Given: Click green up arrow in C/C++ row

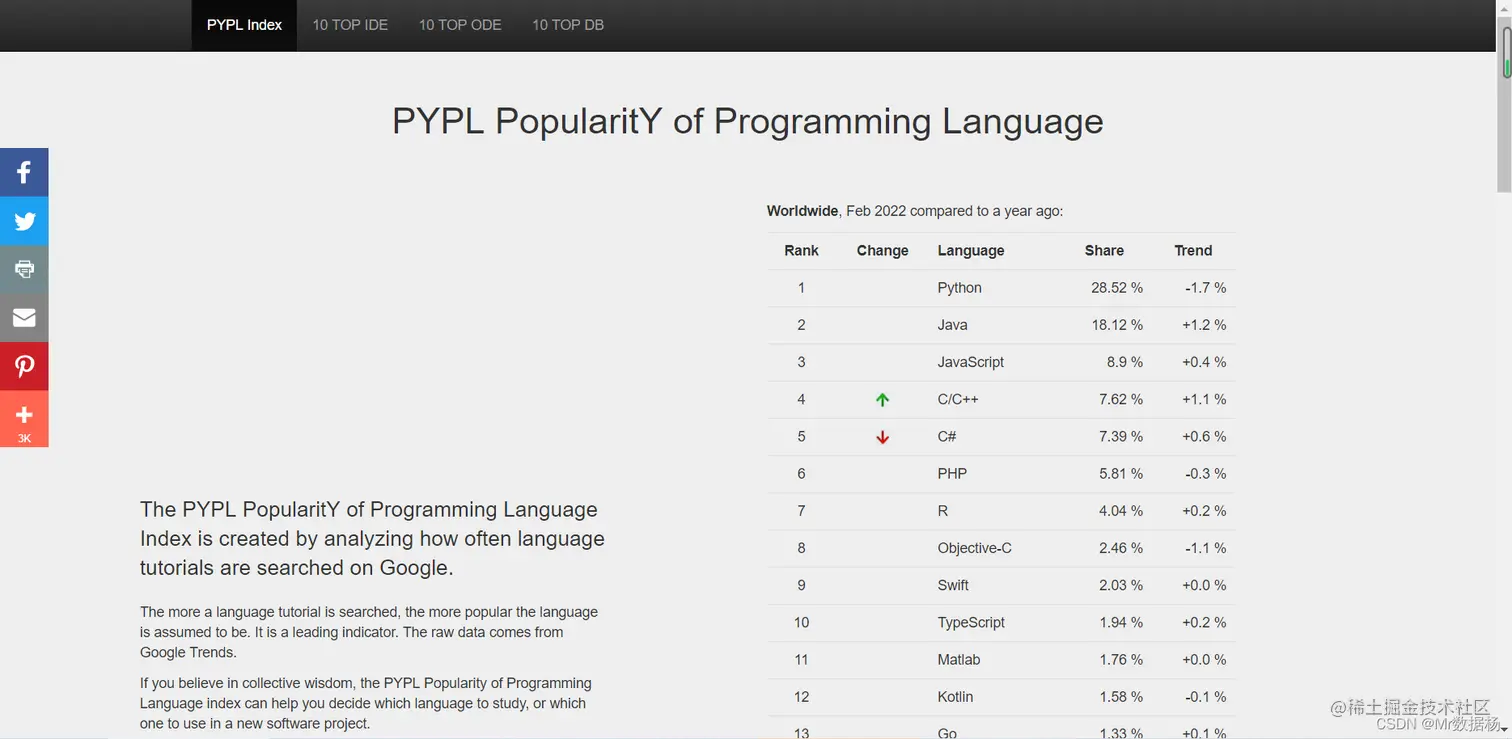Looking at the screenshot, I should [882, 400].
